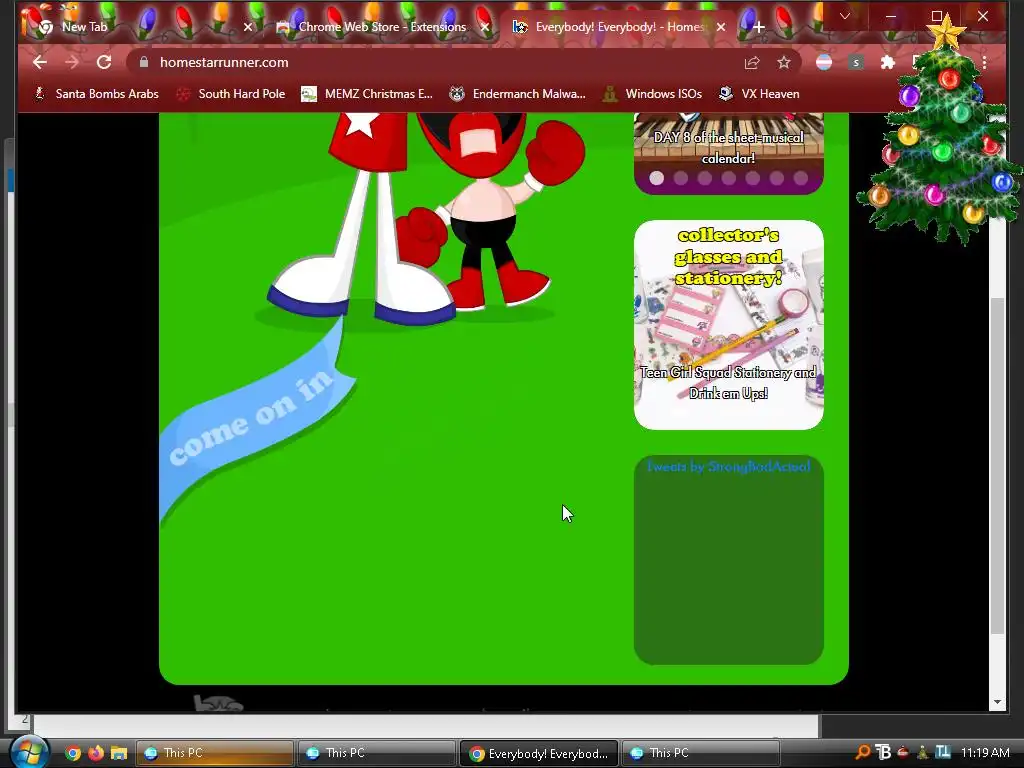Click the page vertical scrollbar thumb

pyautogui.click(x=997, y=466)
